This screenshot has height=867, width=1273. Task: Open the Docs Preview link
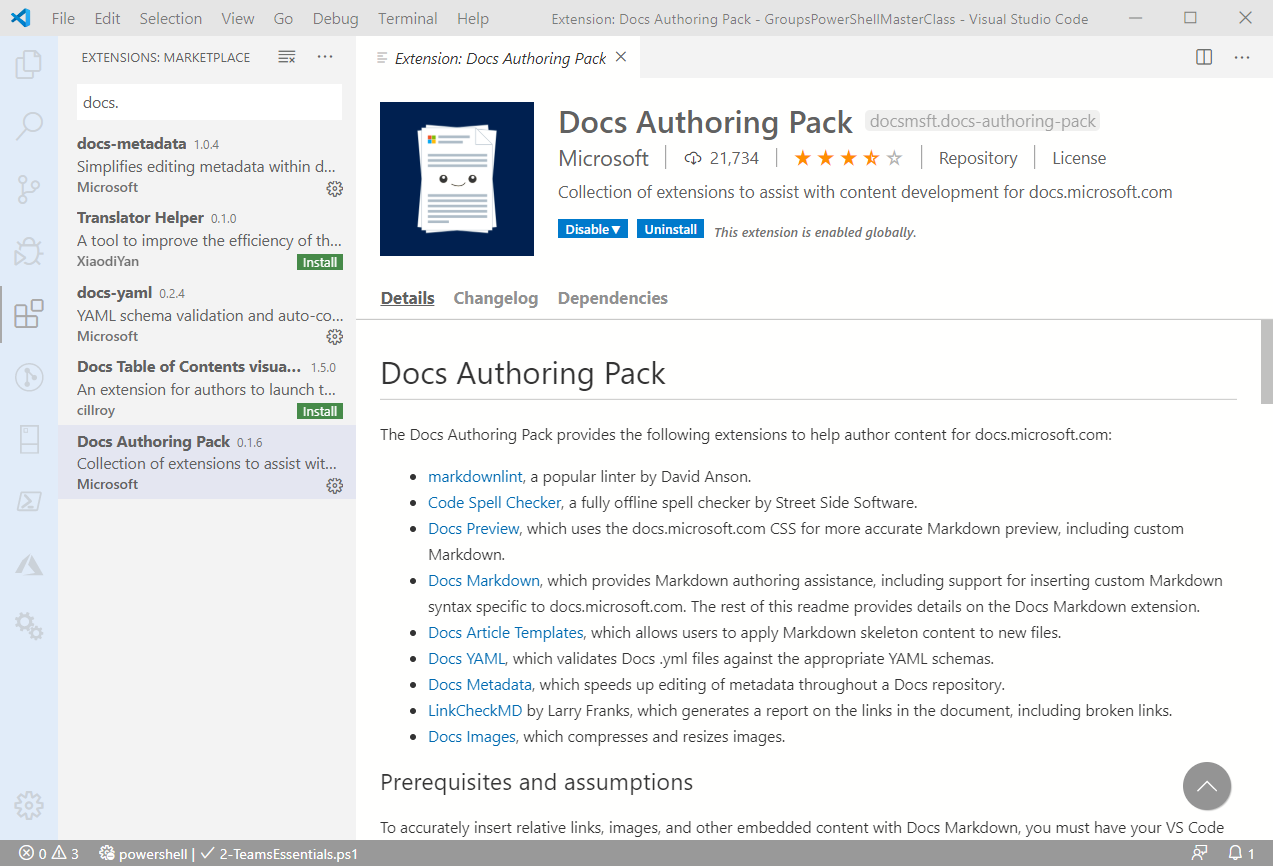(x=474, y=528)
